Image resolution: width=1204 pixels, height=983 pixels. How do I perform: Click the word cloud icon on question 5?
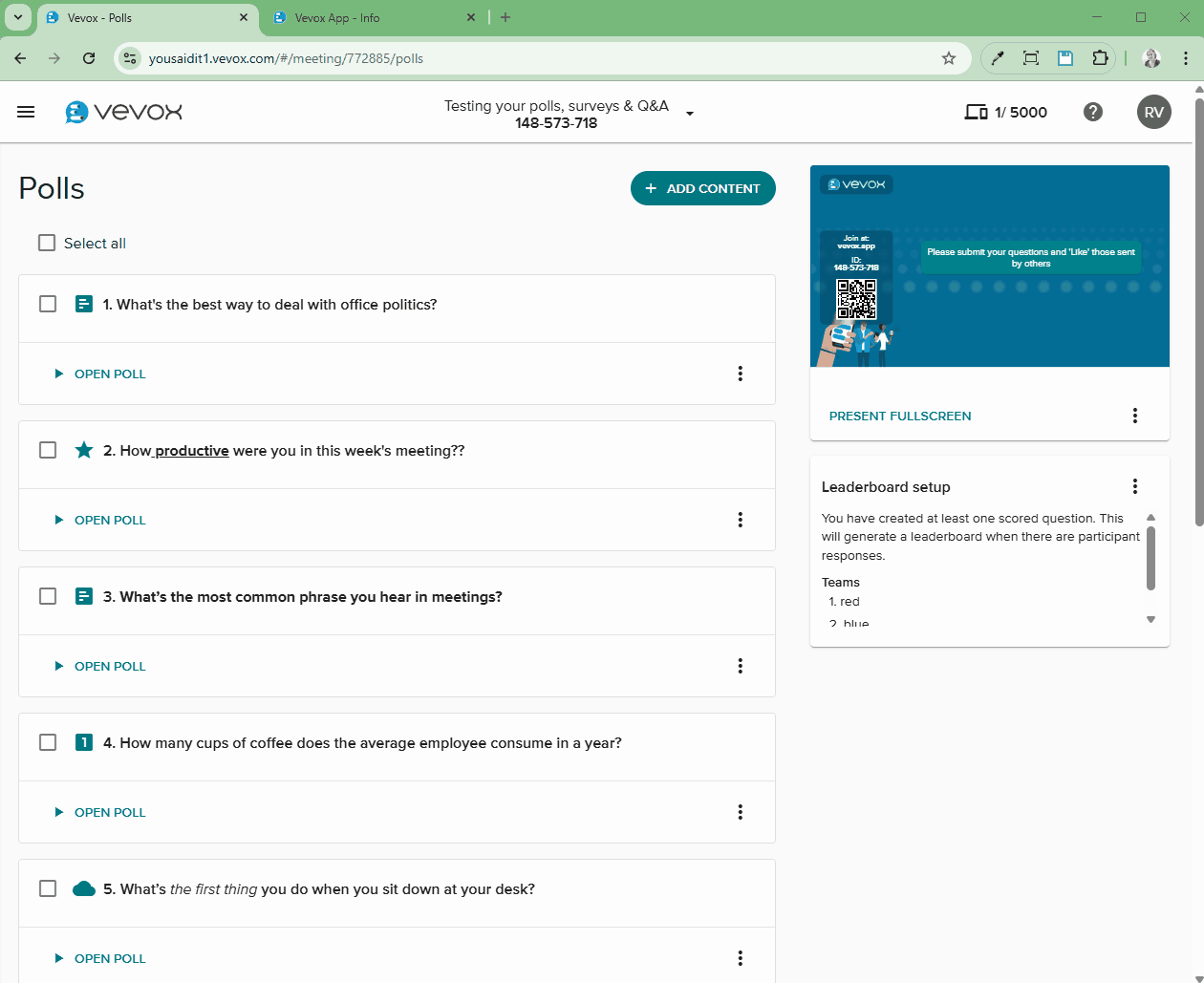click(83, 887)
